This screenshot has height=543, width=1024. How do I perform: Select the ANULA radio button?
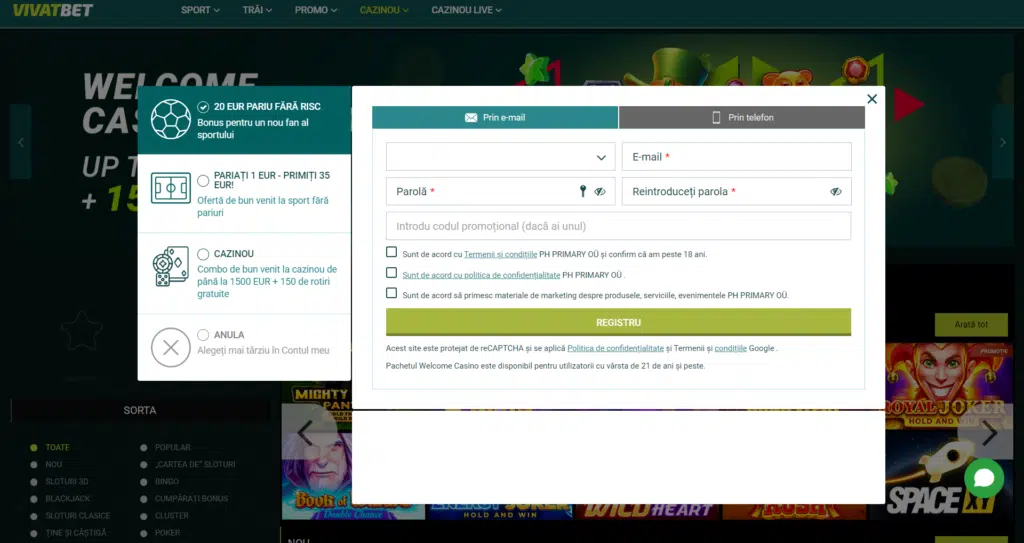203,335
